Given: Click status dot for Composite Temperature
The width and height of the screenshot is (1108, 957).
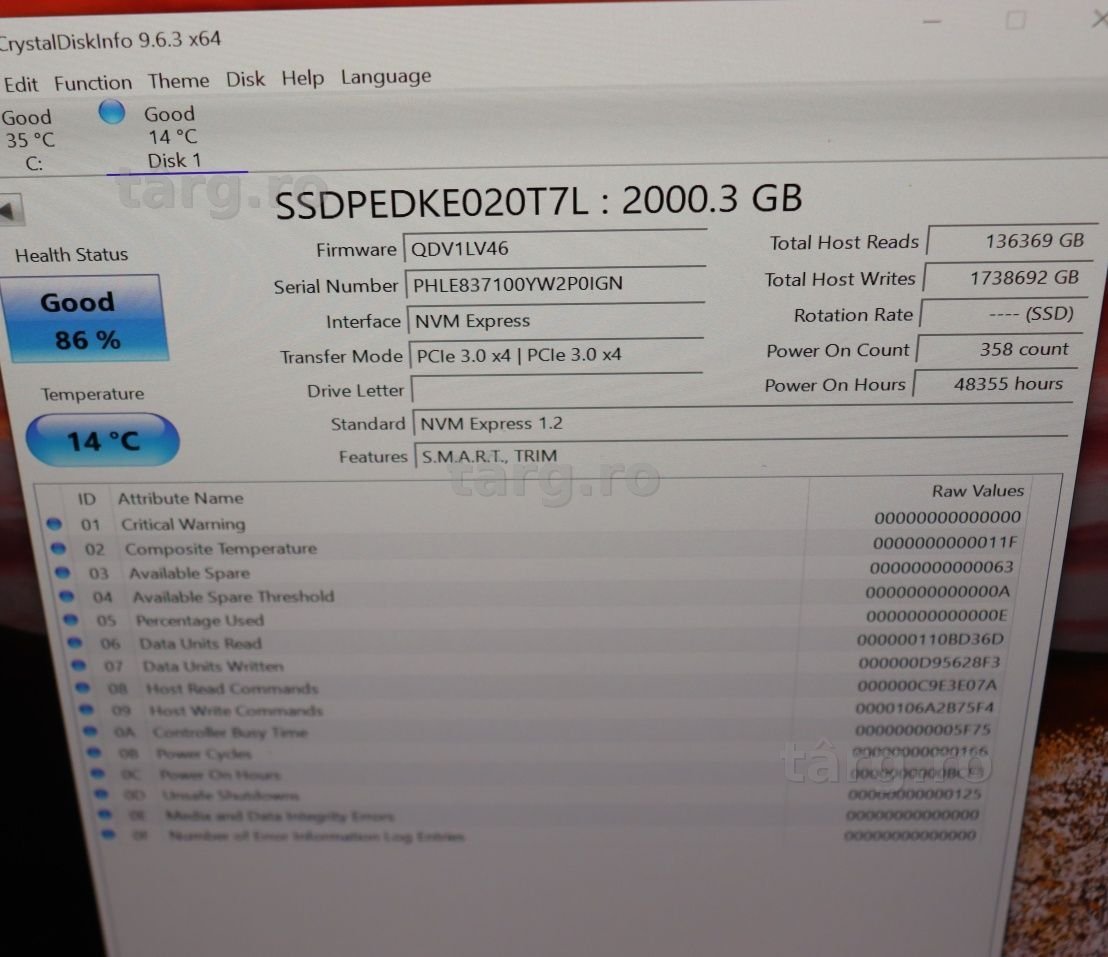Looking at the screenshot, I should [x=59, y=548].
